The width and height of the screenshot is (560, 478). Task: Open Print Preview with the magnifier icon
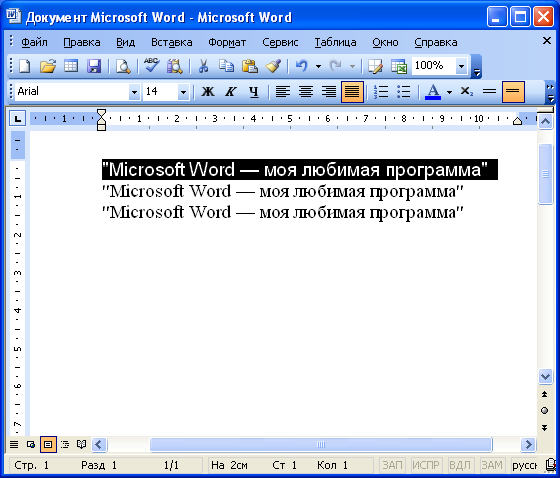tap(123, 66)
